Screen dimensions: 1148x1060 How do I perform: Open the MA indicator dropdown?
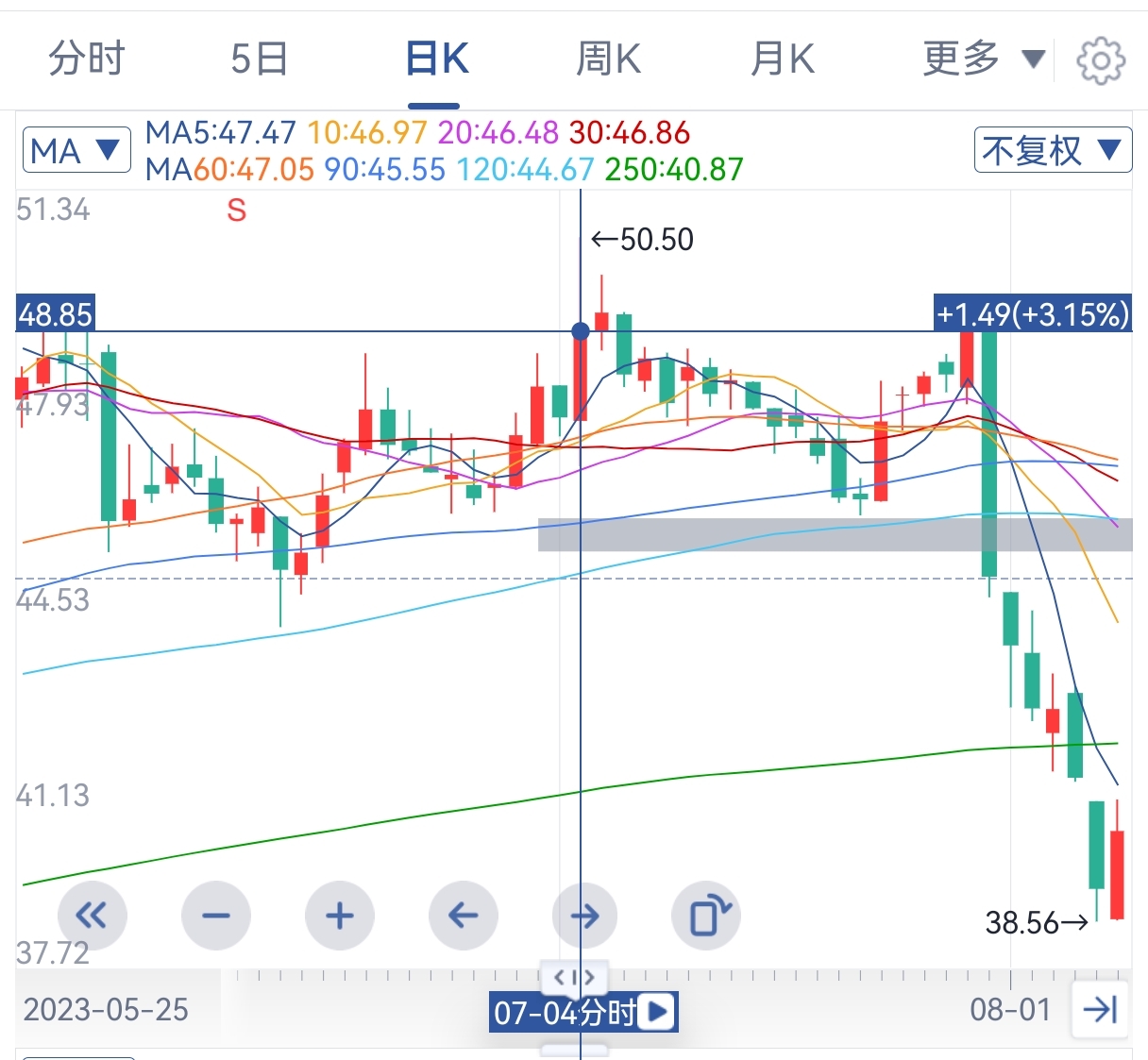(76, 150)
